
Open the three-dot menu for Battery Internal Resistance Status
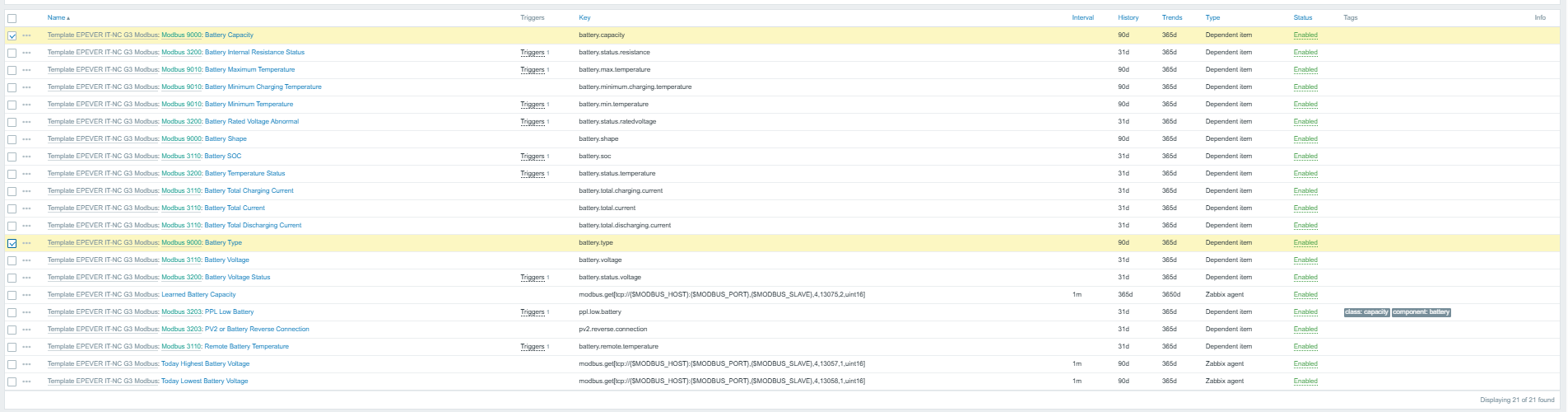27,53
